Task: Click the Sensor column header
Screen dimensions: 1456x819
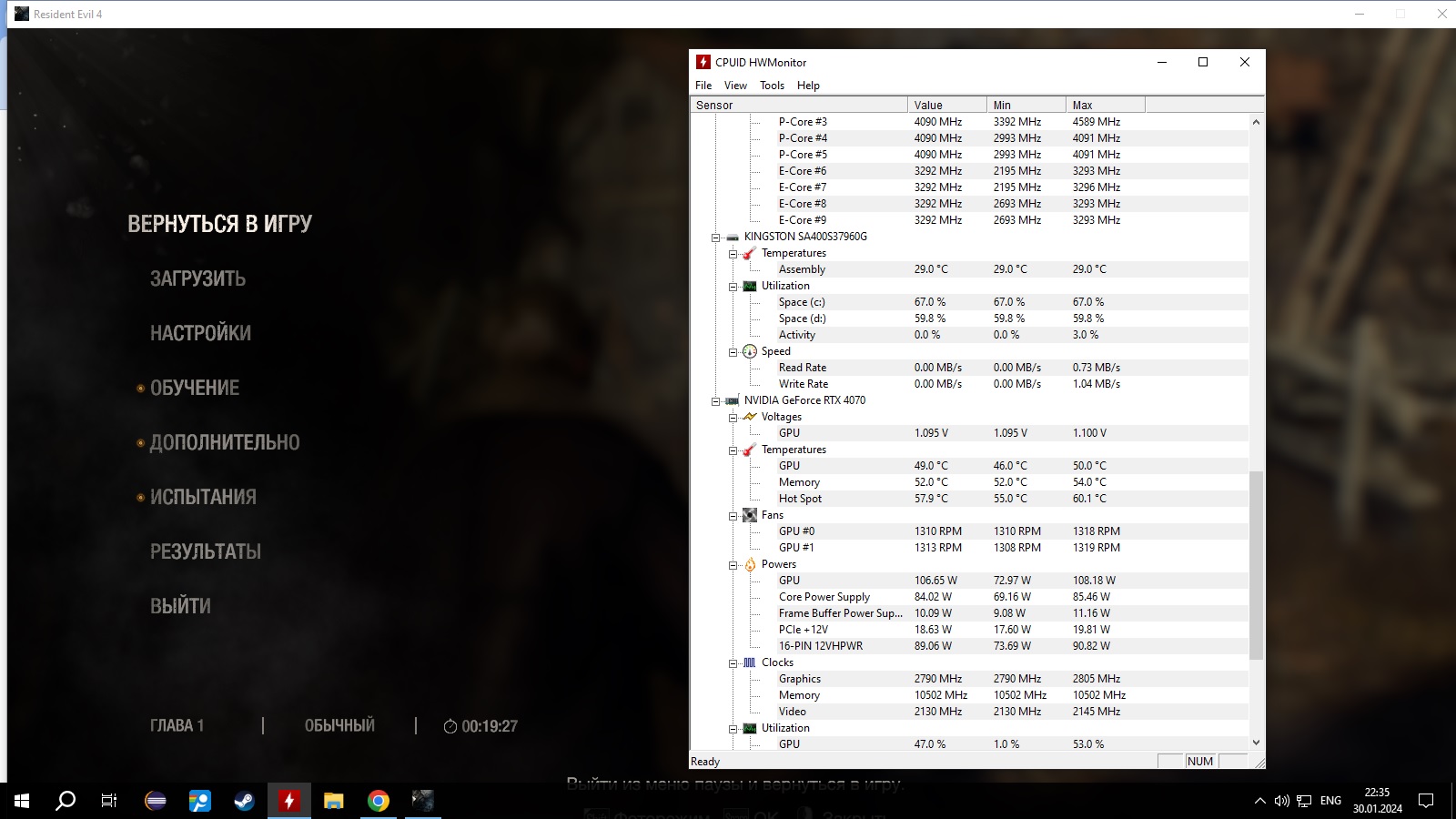Action: (x=799, y=105)
